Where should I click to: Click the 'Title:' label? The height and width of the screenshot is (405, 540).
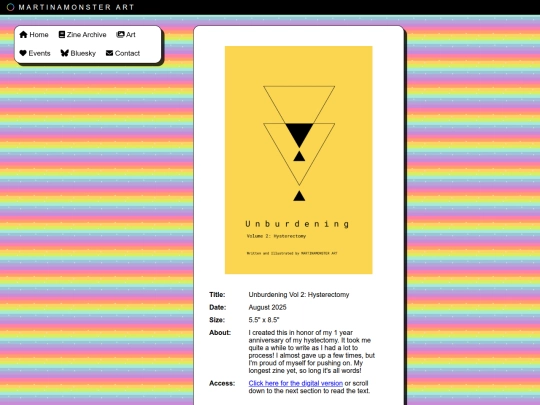point(217,294)
